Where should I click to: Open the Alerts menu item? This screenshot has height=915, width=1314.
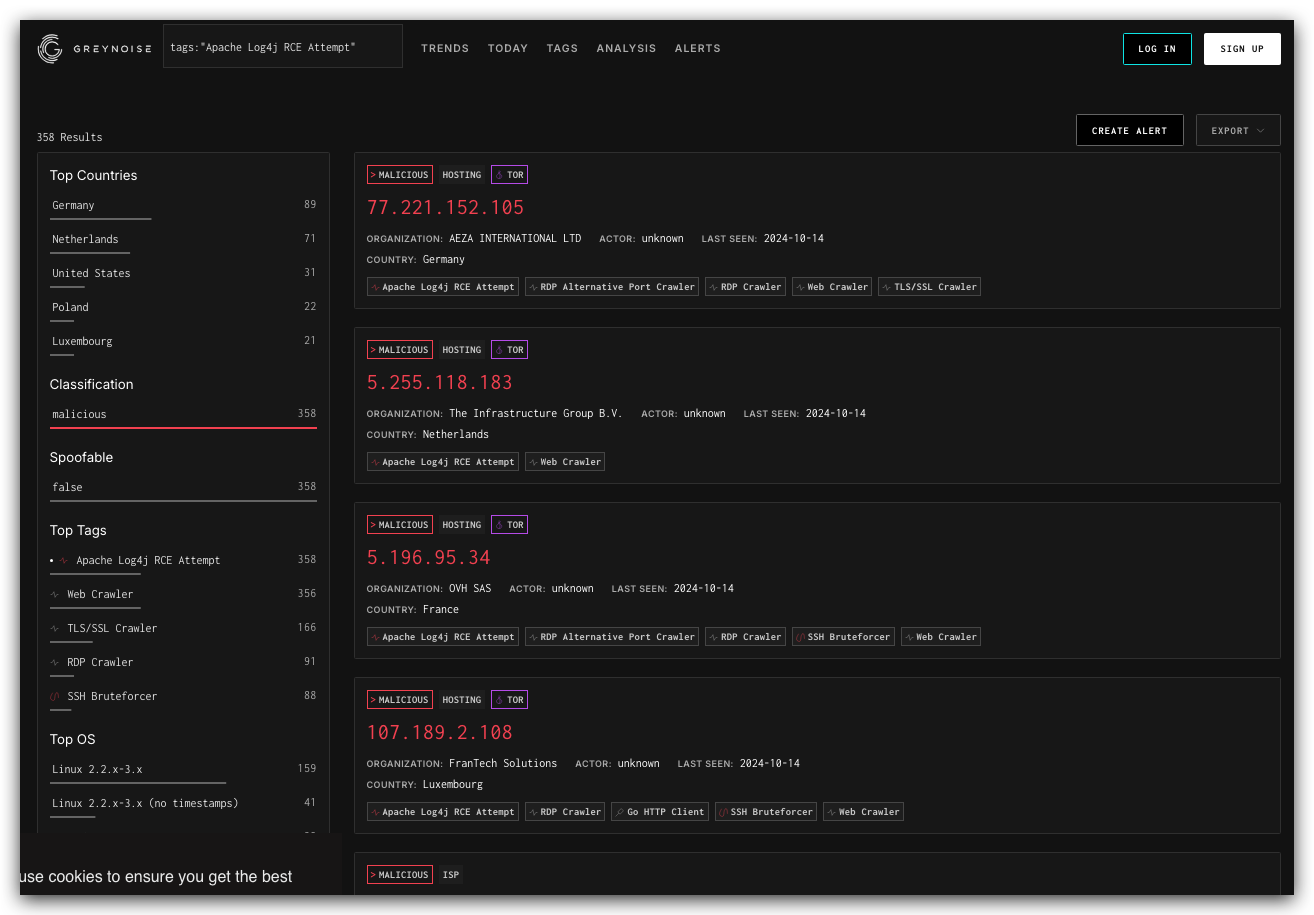(698, 48)
